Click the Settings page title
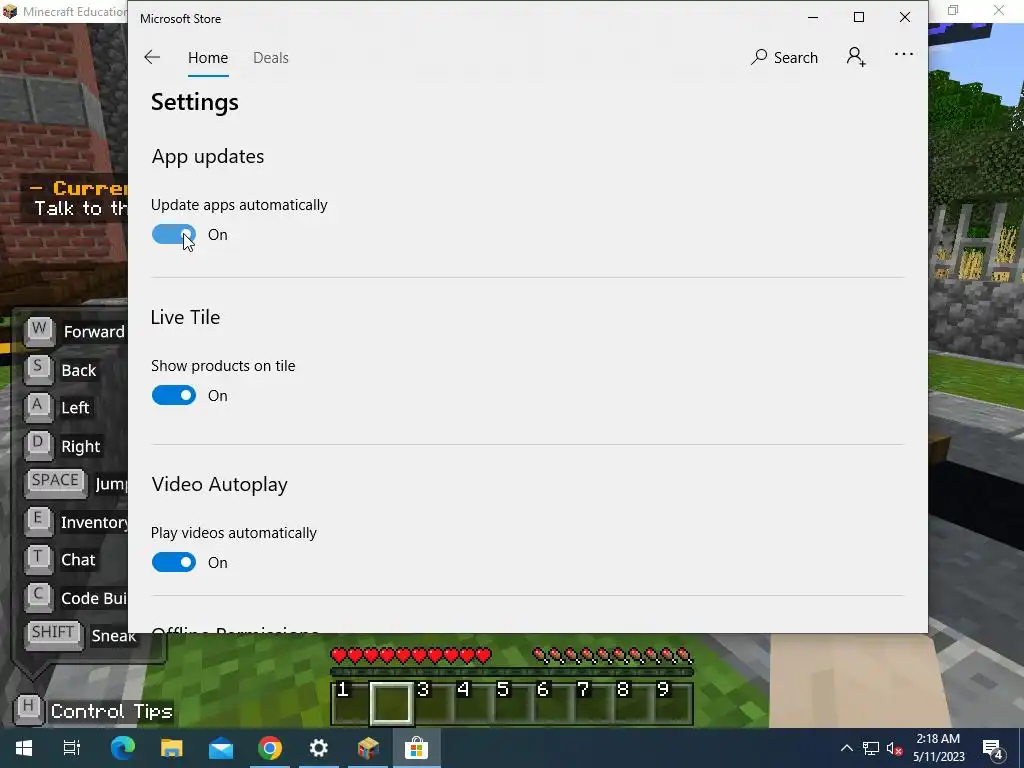Screen dimensions: 1024x768 [195, 103]
